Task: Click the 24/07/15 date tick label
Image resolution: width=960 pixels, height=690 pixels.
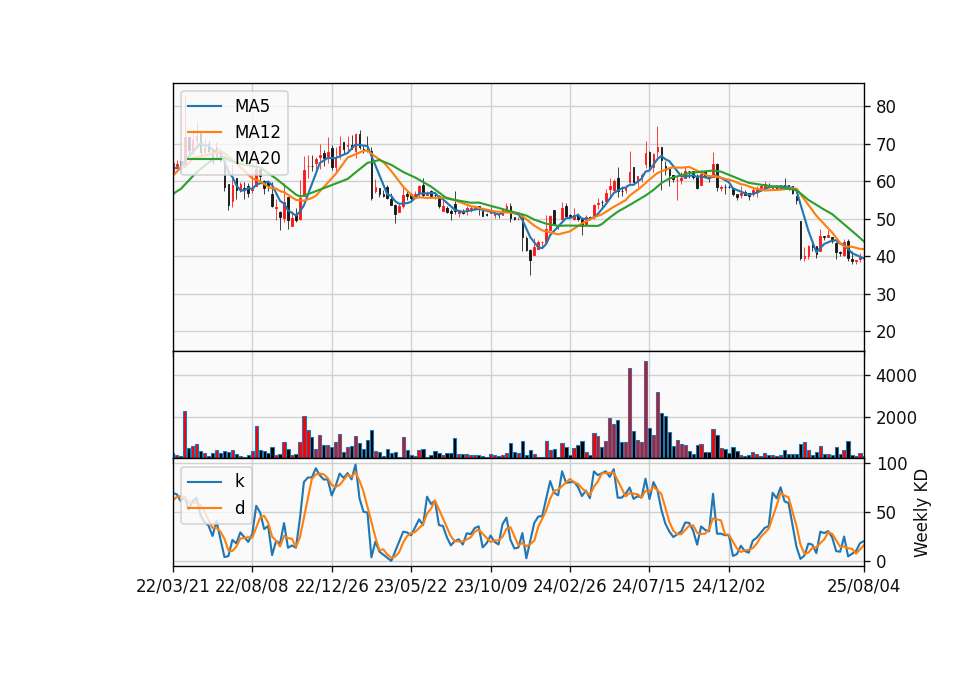Action: pyautogui.click(x=649, y=586)
